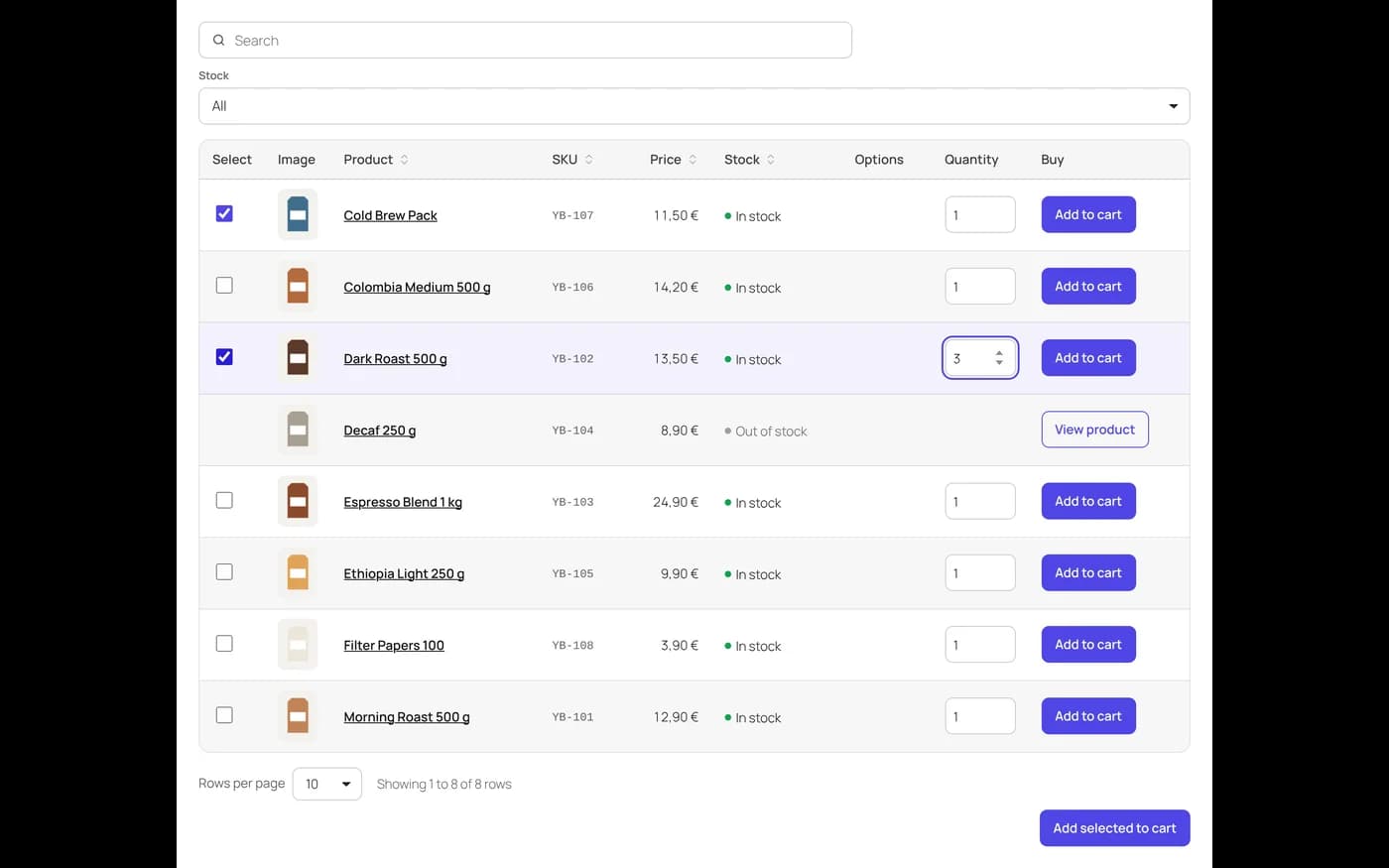Select the Filter Papers 100 checkbox
This screenshot has height=868, width=1389.
click(224, 643)
